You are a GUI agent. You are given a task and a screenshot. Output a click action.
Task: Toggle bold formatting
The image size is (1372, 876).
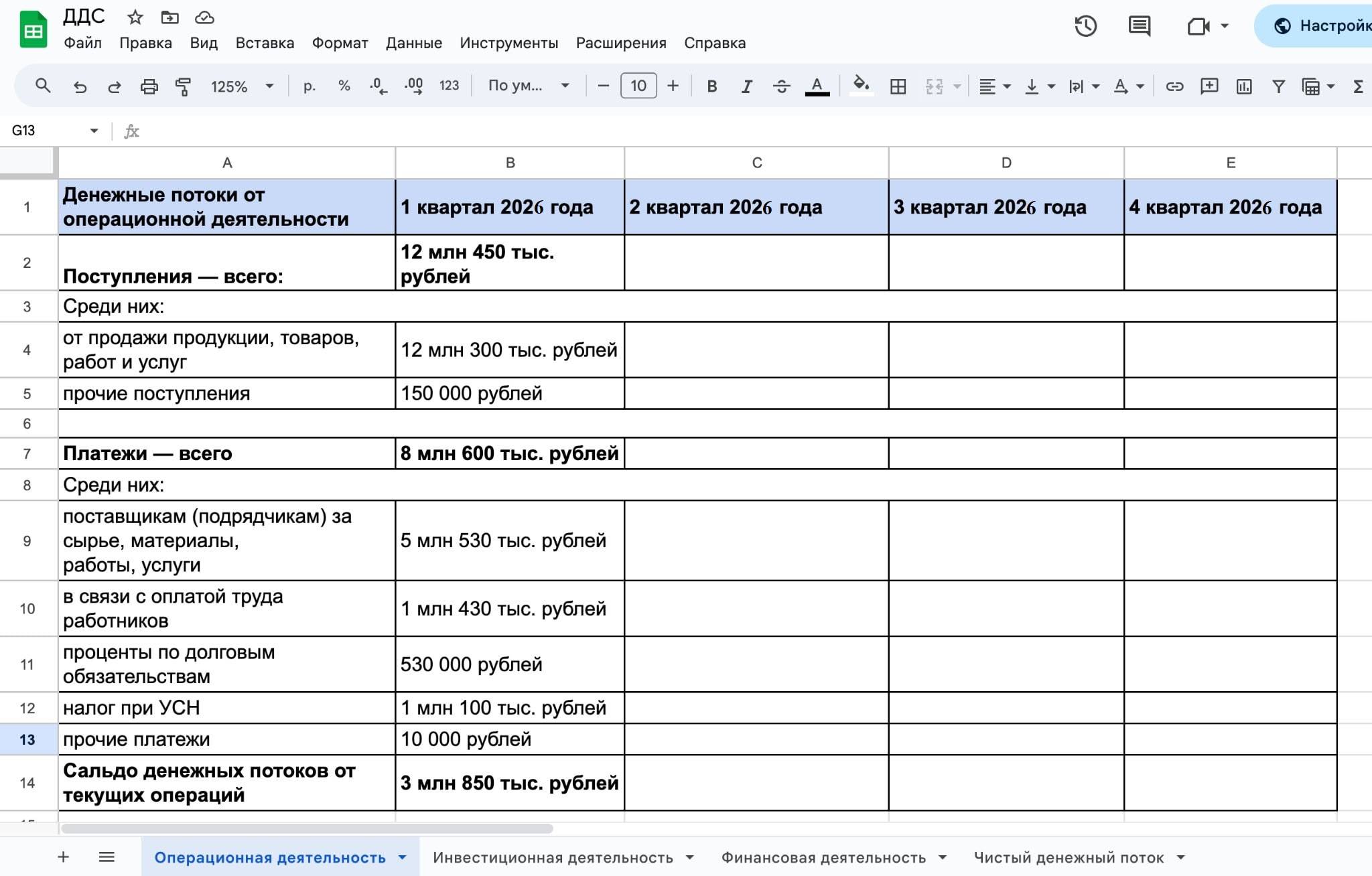coord(712,86)
